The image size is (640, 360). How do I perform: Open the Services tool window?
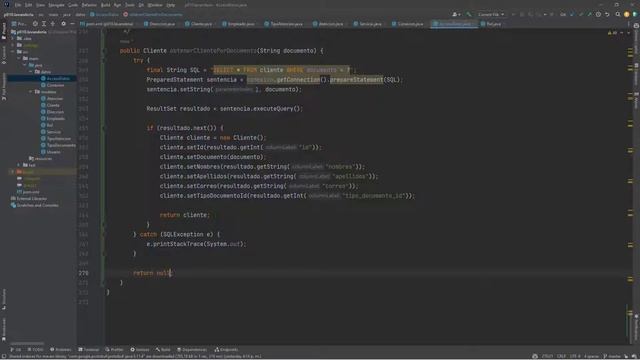click(x=140, y=349)
